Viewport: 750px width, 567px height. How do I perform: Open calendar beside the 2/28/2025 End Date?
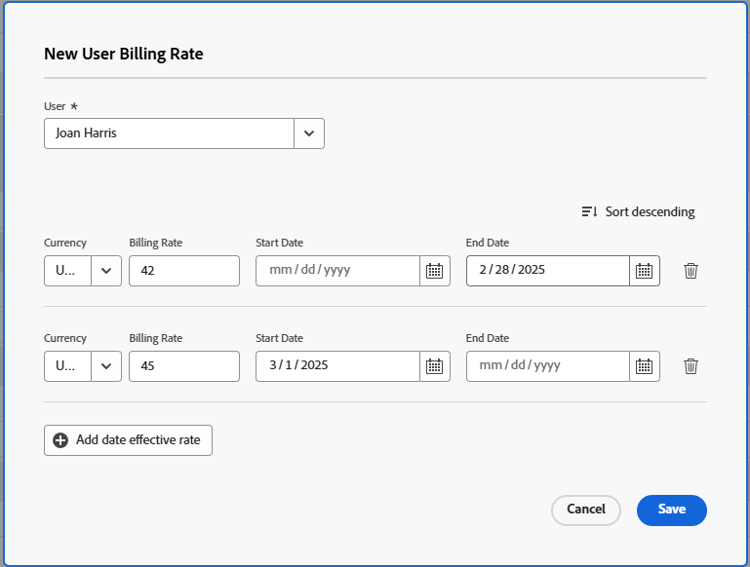click(644, 271)
